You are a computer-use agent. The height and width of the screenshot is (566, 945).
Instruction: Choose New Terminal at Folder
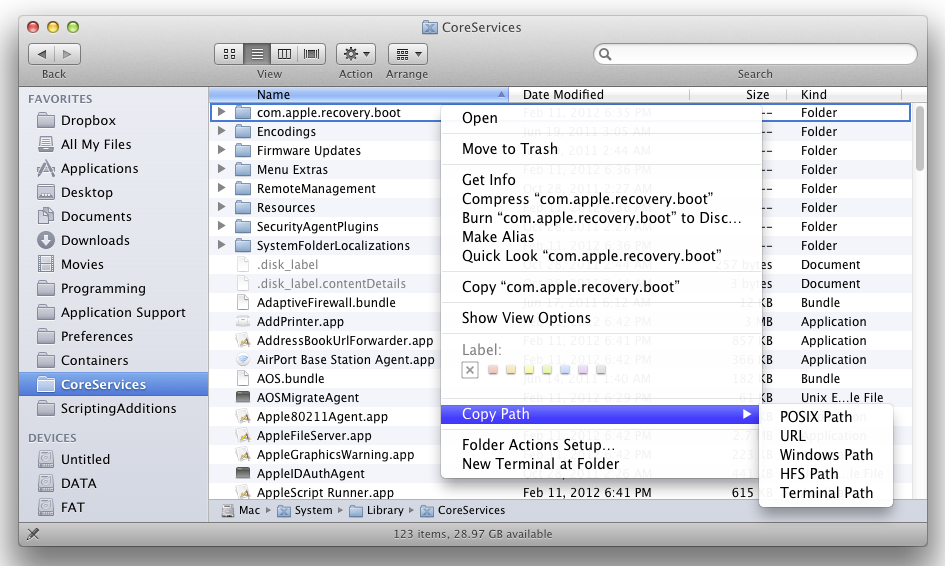tap(601, 464)
